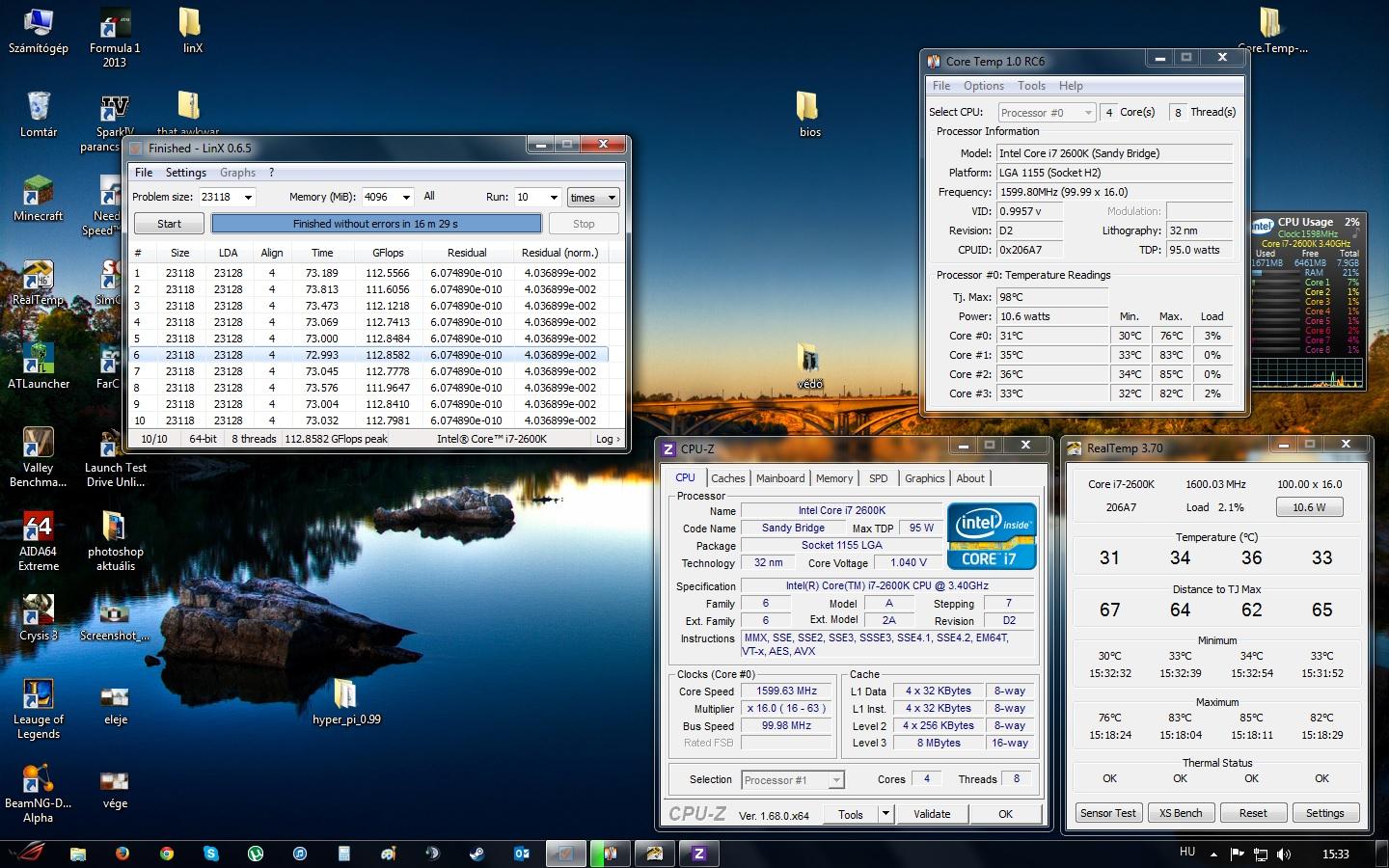Click the All memory button in LinX
Screen dimensions: 1389x868
coord(429,196)
